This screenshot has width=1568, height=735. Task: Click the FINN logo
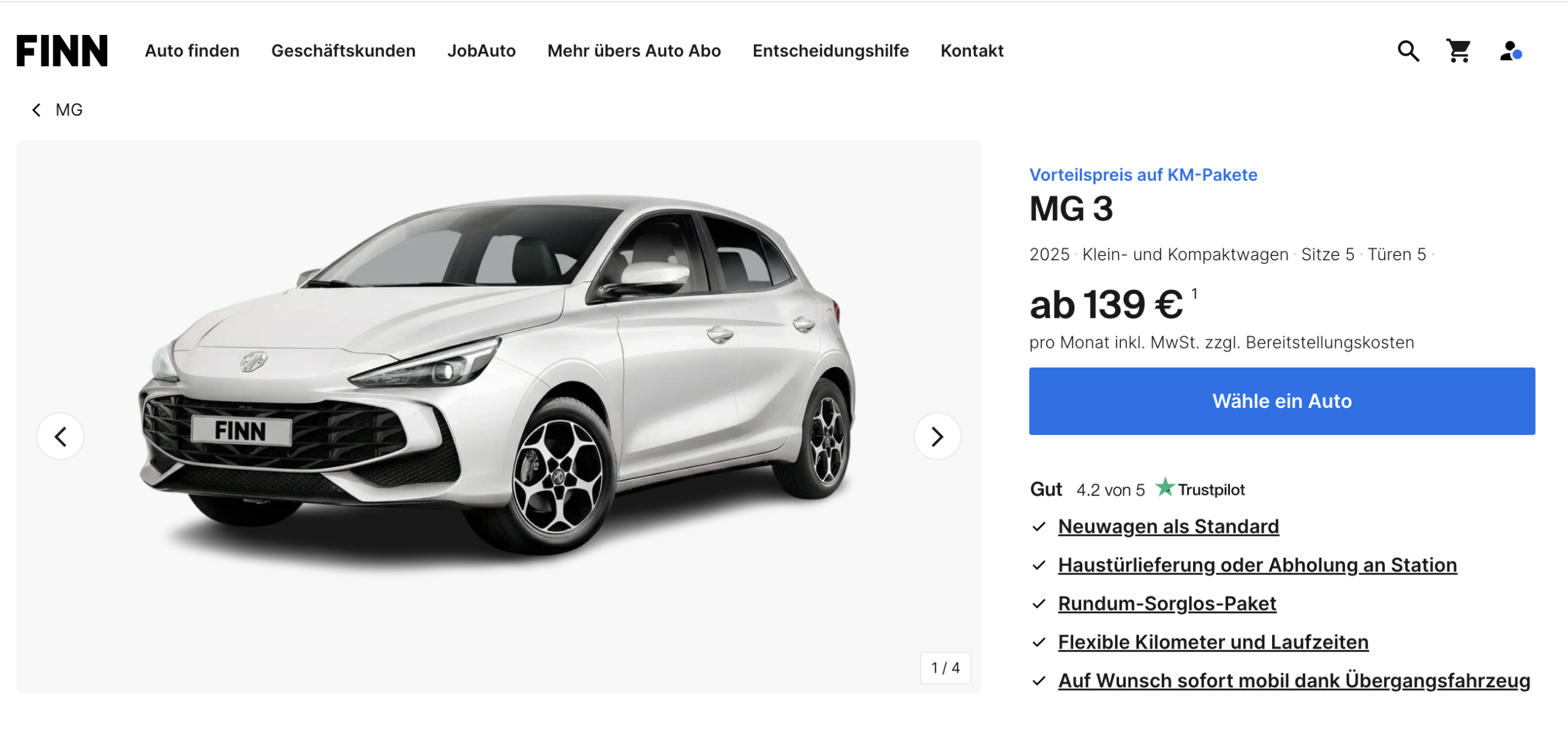[62, 50]
